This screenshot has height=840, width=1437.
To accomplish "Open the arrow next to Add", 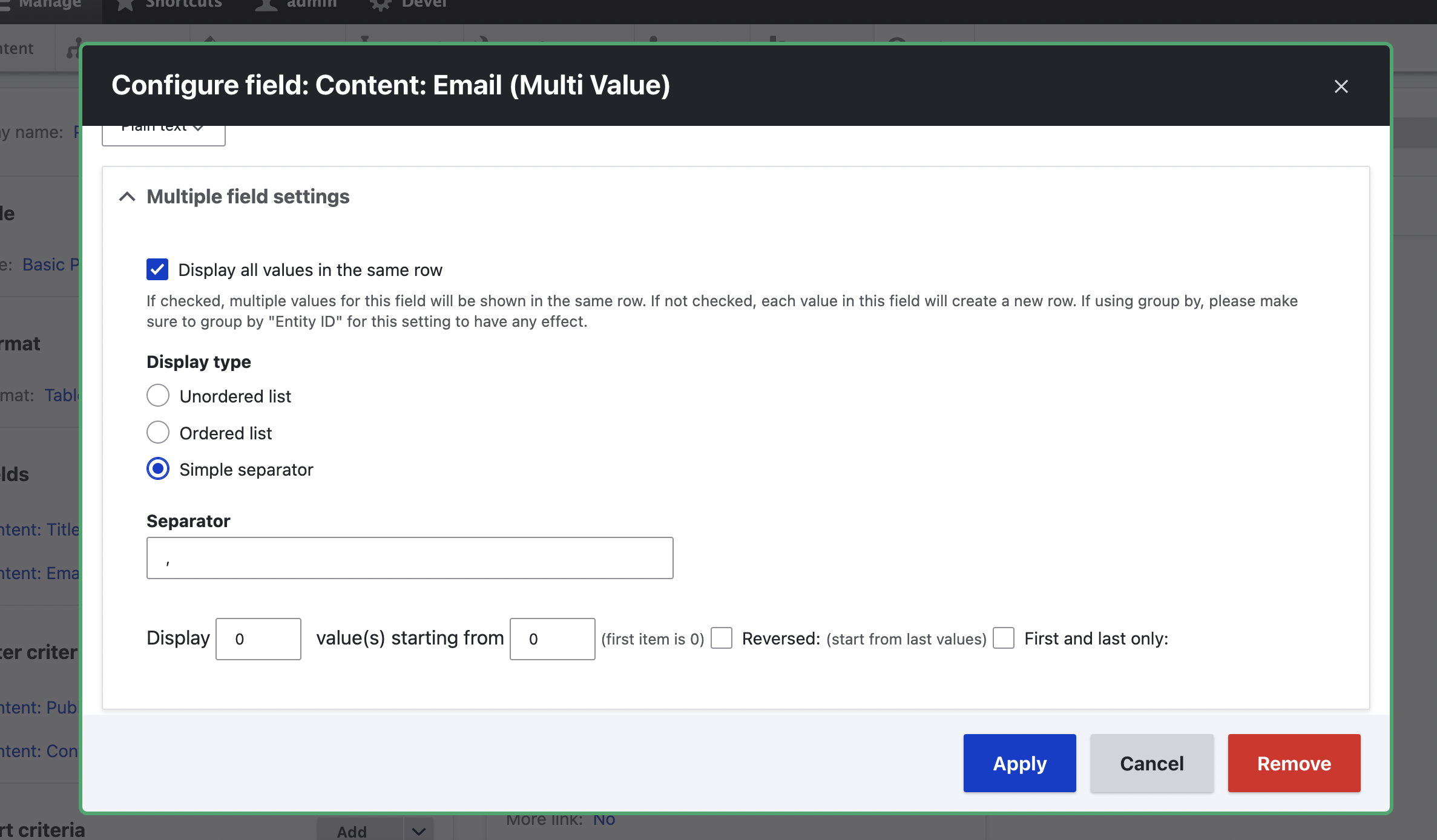I will coord(418,831).
